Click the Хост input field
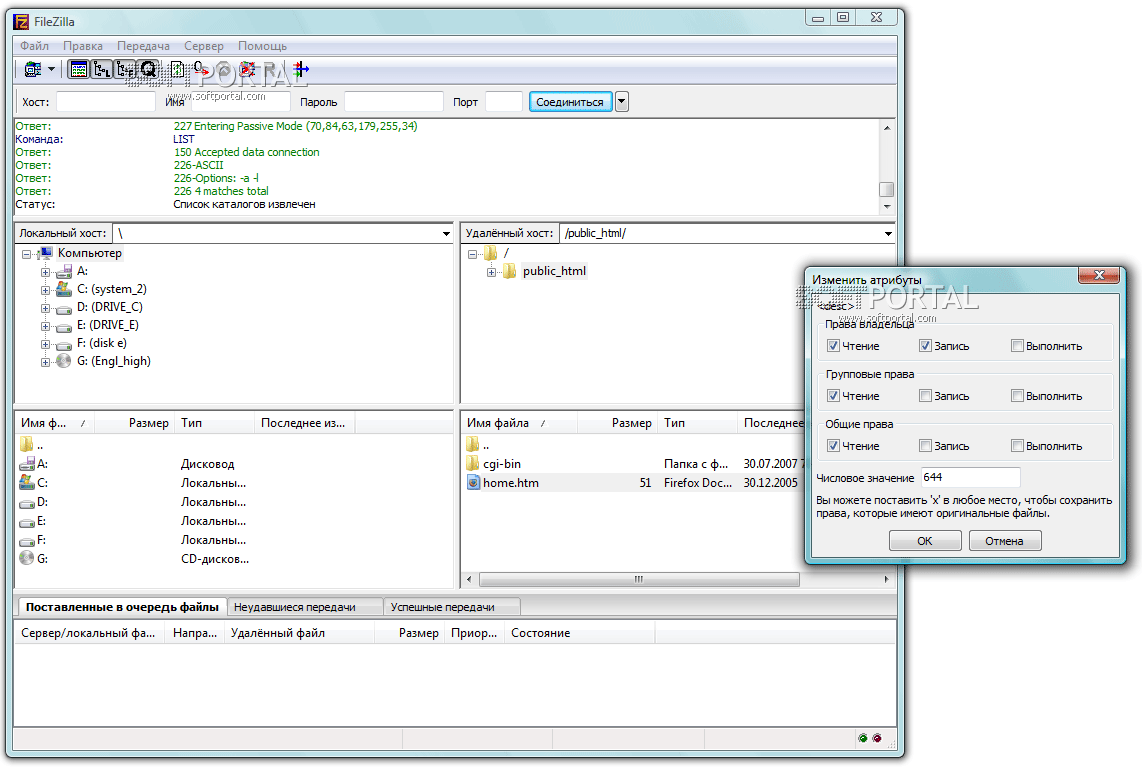 [x=106, y=102]
